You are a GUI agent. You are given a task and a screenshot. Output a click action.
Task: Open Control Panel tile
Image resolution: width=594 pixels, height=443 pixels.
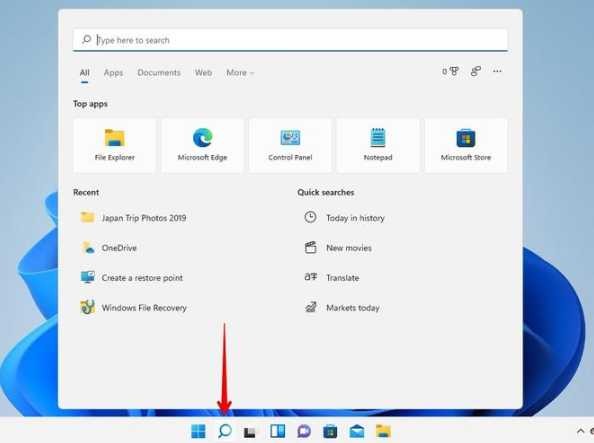pyautogui.click(x=290, y=146)
